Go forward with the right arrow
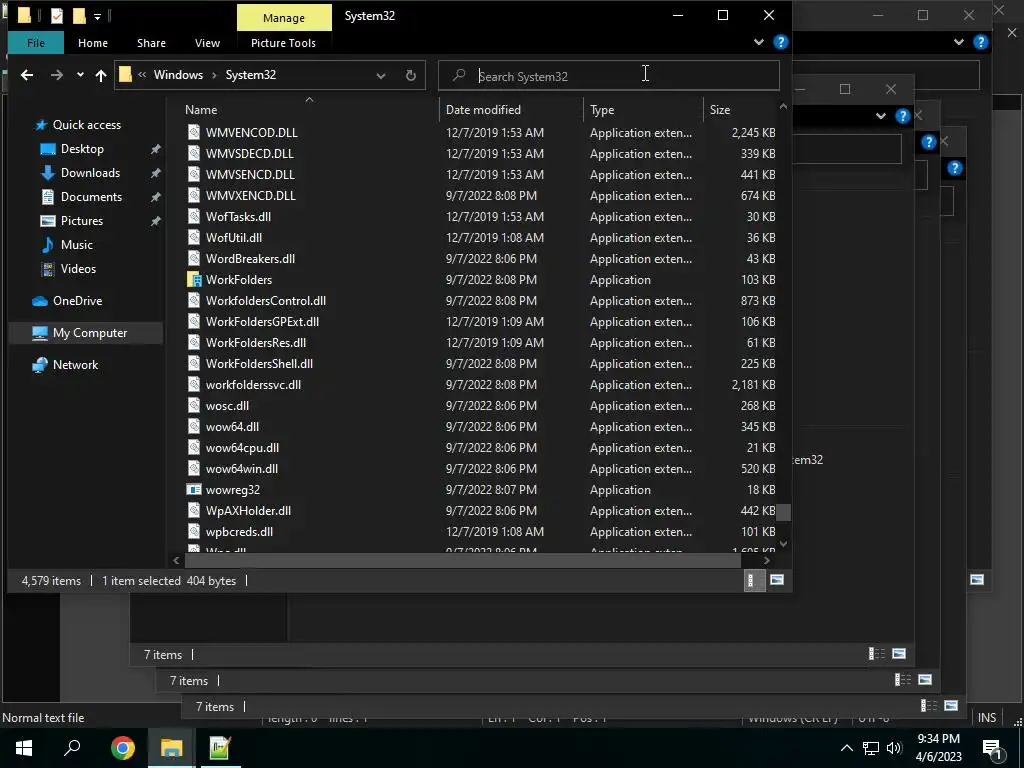The height and width of the screenshot is (768, 1024). pos(57,75)
